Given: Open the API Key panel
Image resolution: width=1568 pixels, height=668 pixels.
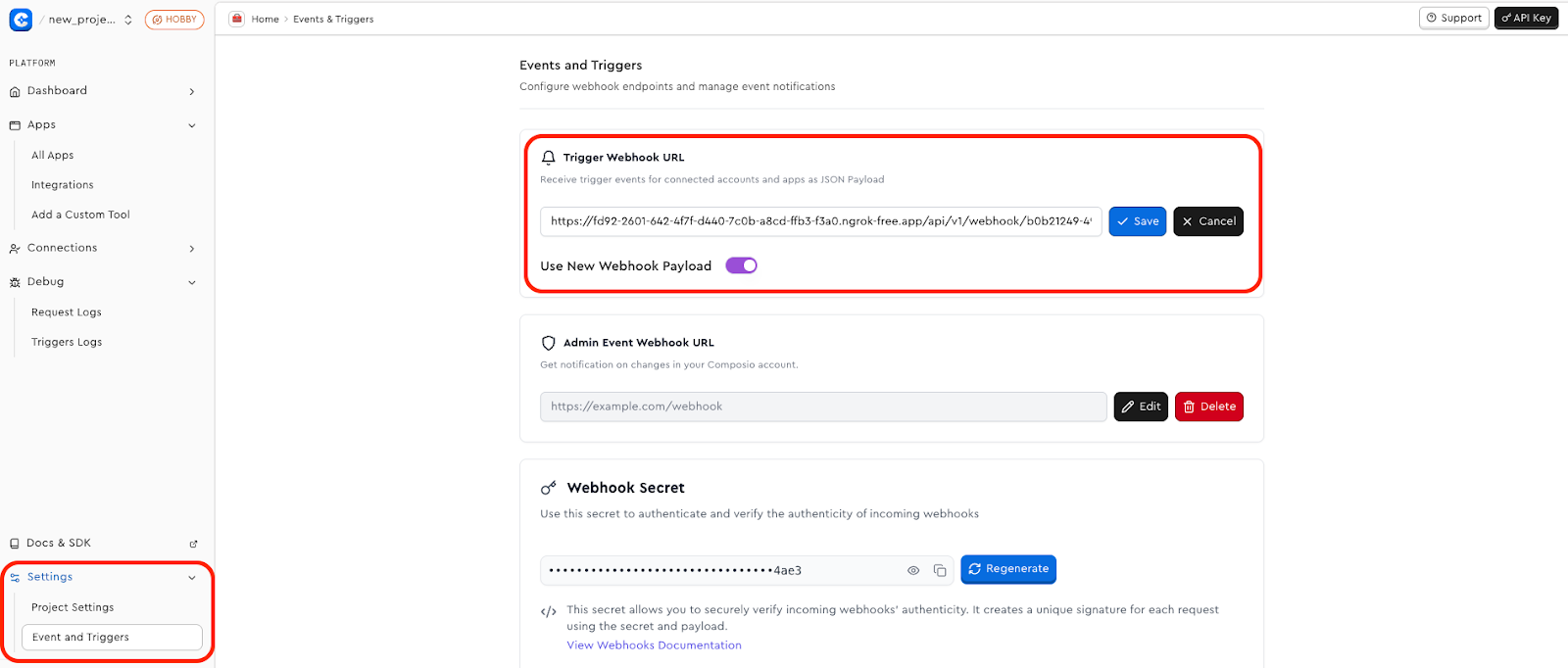Looking at the screenshot, I should (1525, 17).
